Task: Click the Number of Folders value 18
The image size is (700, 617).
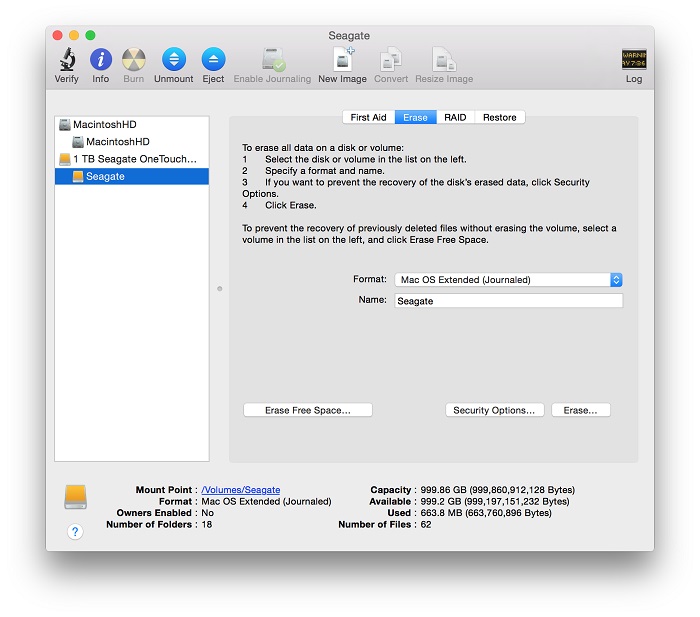Action: 207,525
